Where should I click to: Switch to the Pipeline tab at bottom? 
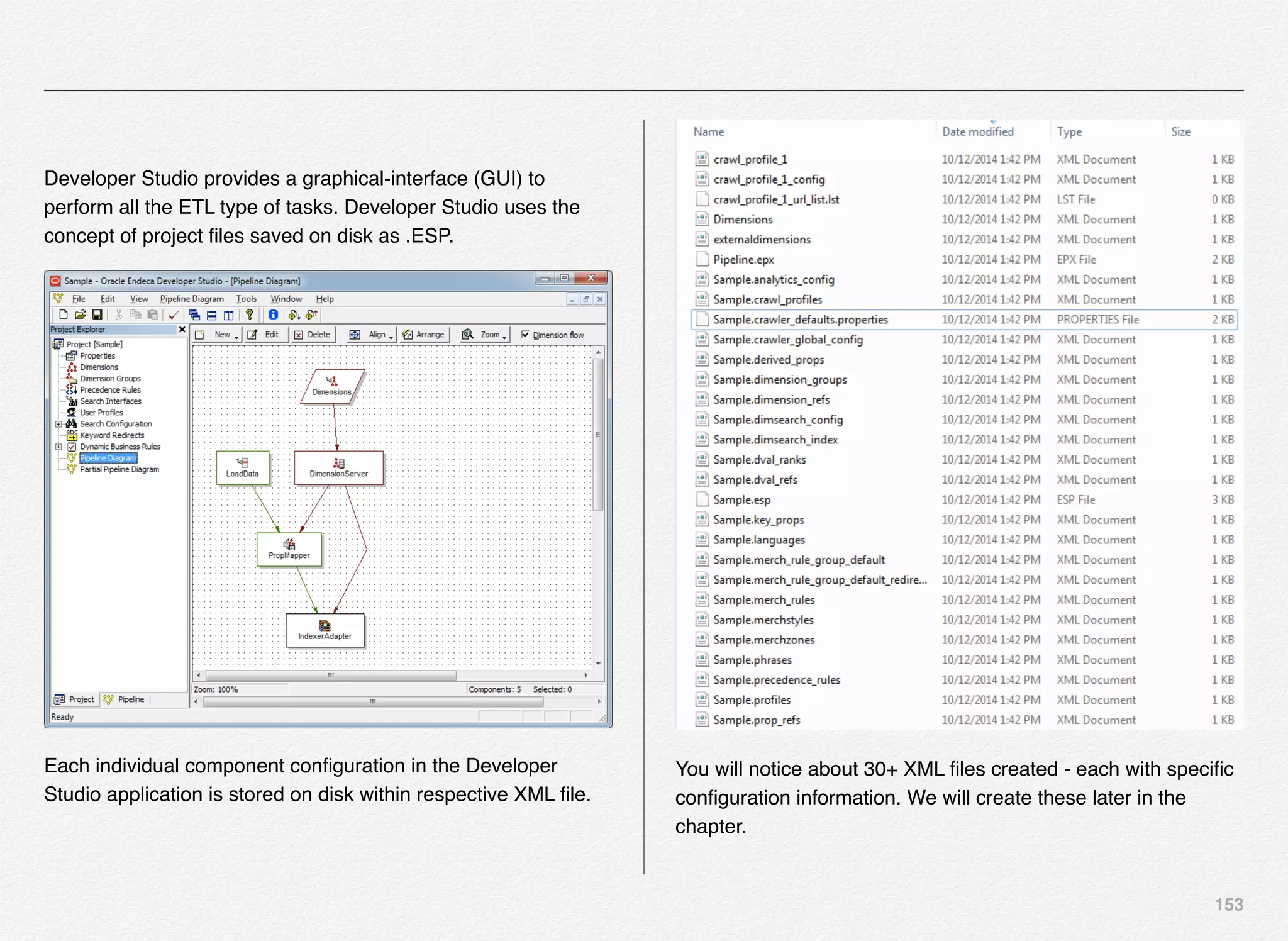(124, 699)
